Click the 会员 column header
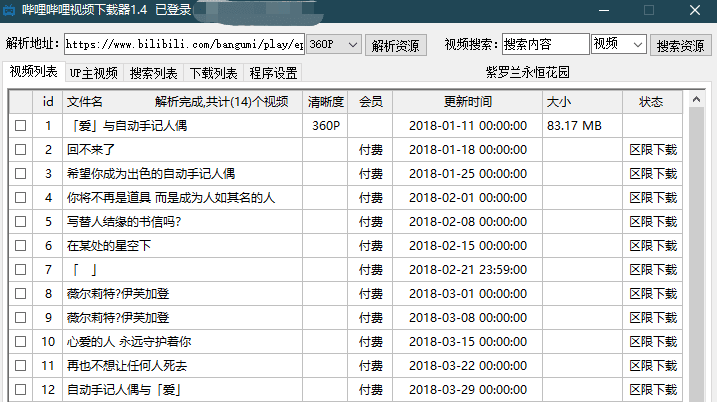This screenshot has height=402, width=717. tap(370, 102)
